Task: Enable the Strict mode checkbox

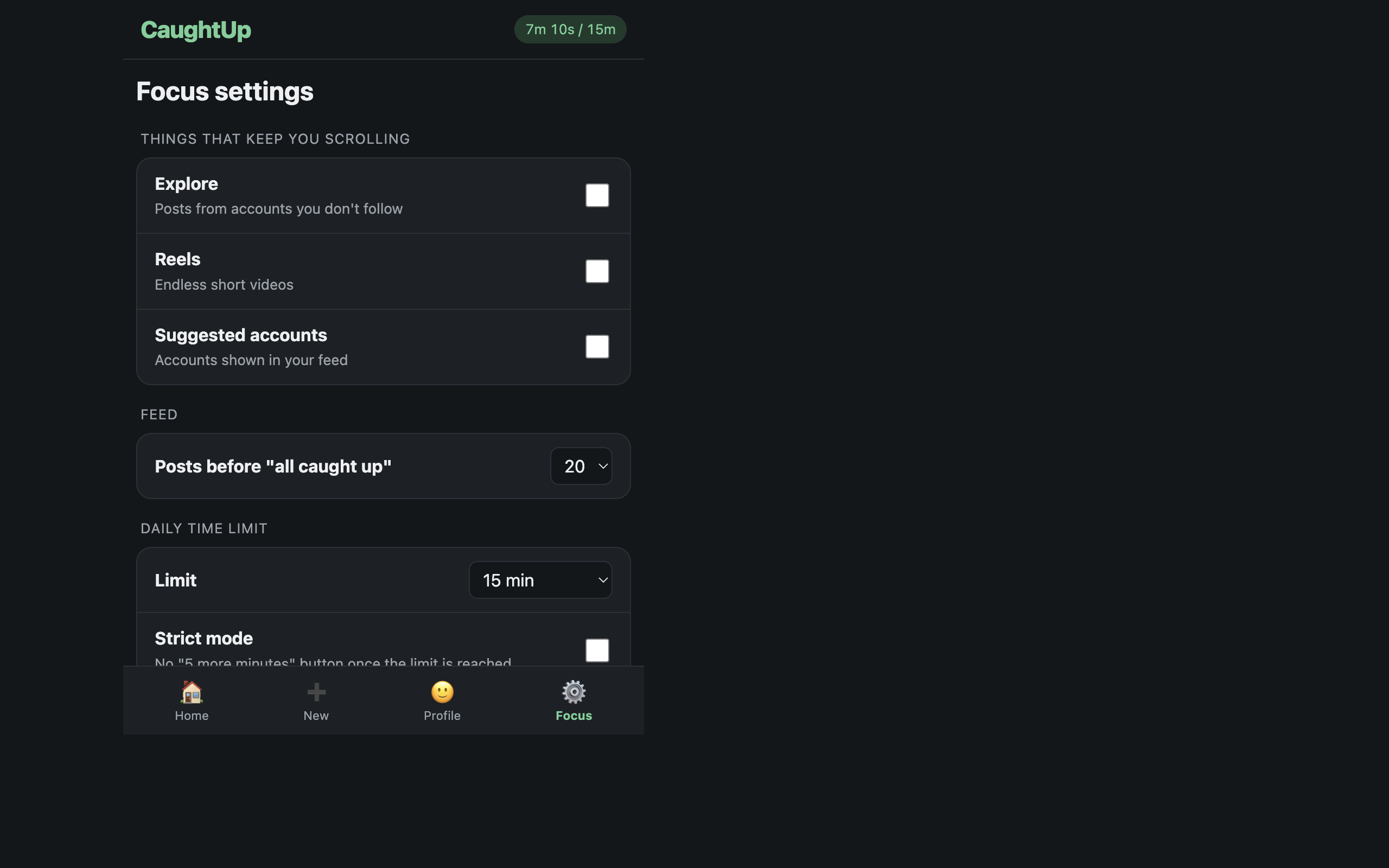Action: pyautogui.click(x=597, y=650)
